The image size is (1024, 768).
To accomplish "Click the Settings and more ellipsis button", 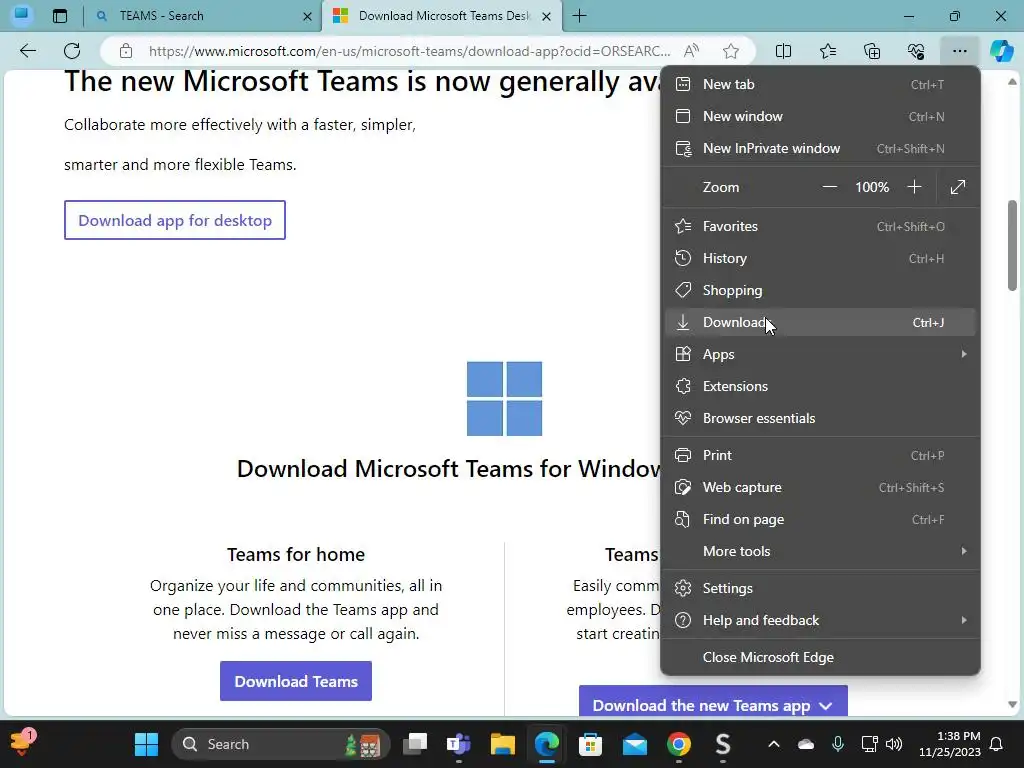I will 959,51.
